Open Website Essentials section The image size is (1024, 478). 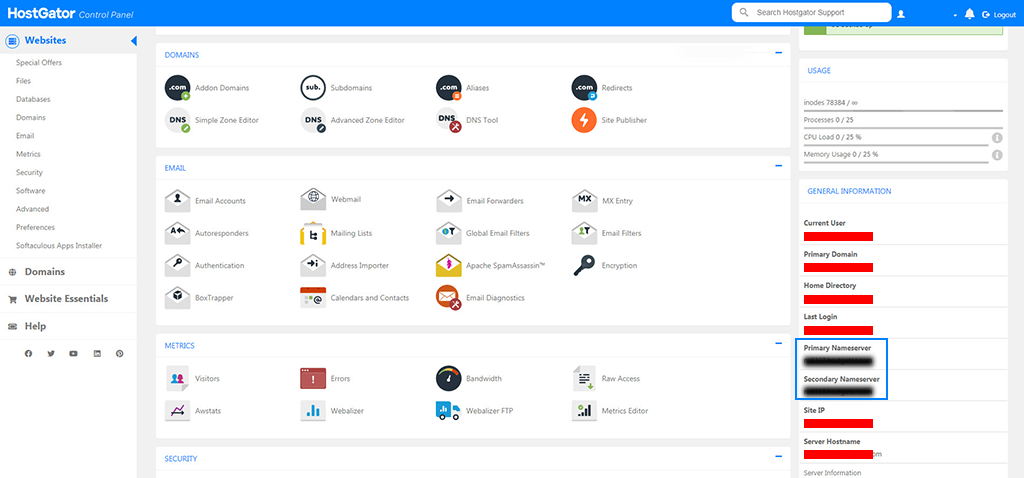click(x=68, y=298)
